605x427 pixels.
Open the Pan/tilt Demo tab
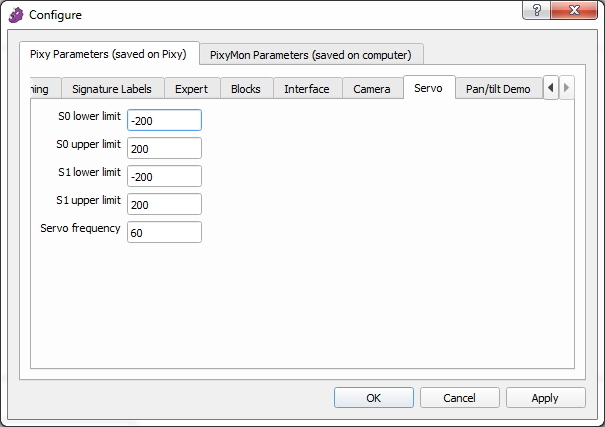498,89
